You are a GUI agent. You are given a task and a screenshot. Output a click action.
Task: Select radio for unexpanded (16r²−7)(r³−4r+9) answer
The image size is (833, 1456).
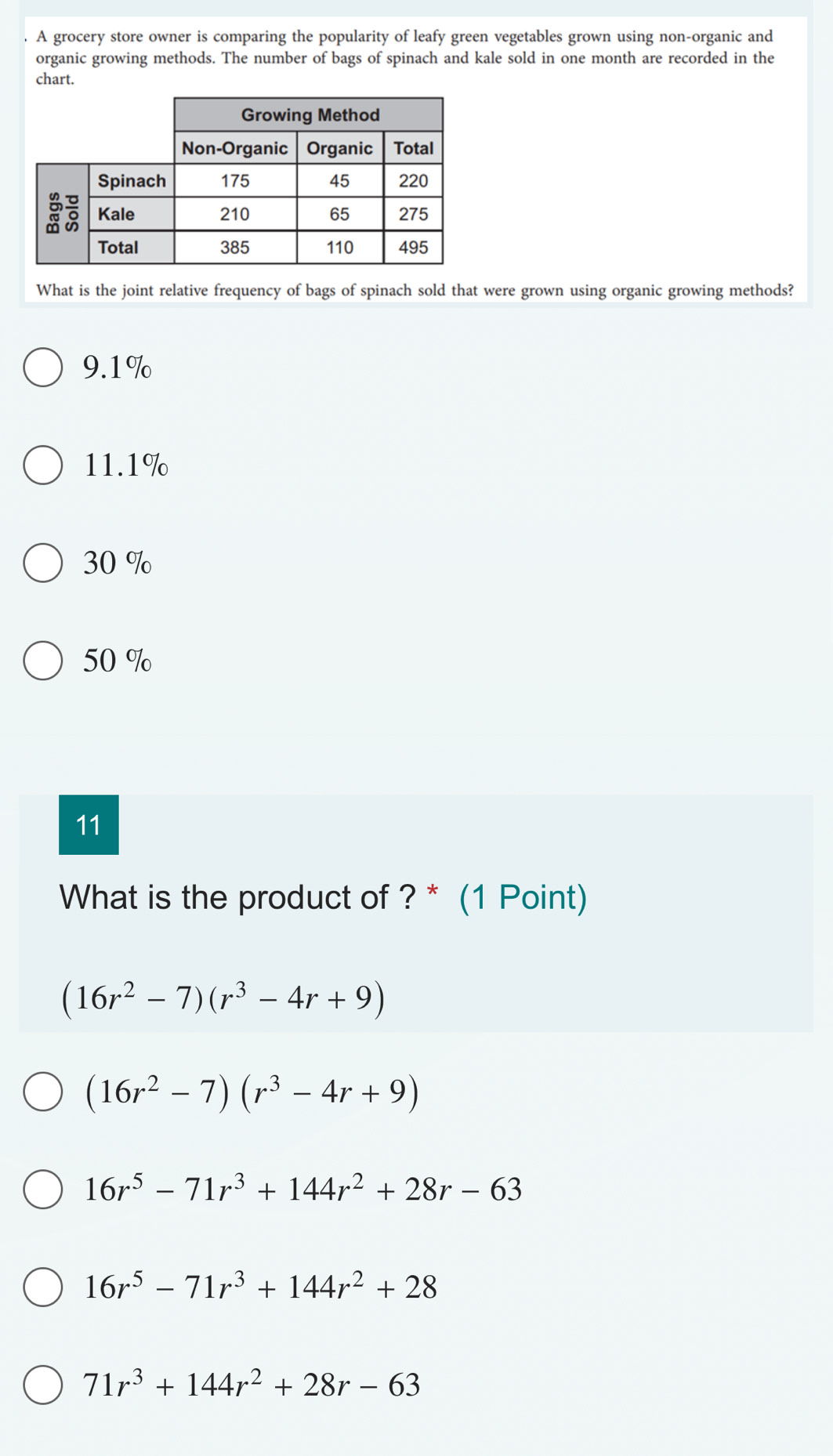point(42,1092)
